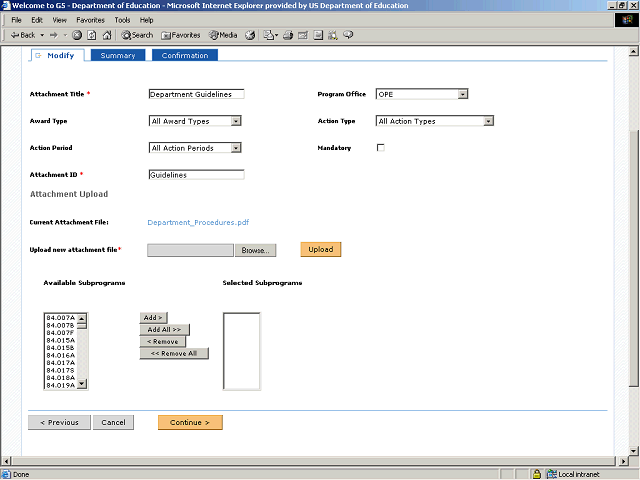Open the Favorites menu
The height and width of the screenshot is (480, 640).
tap(91, 20)
